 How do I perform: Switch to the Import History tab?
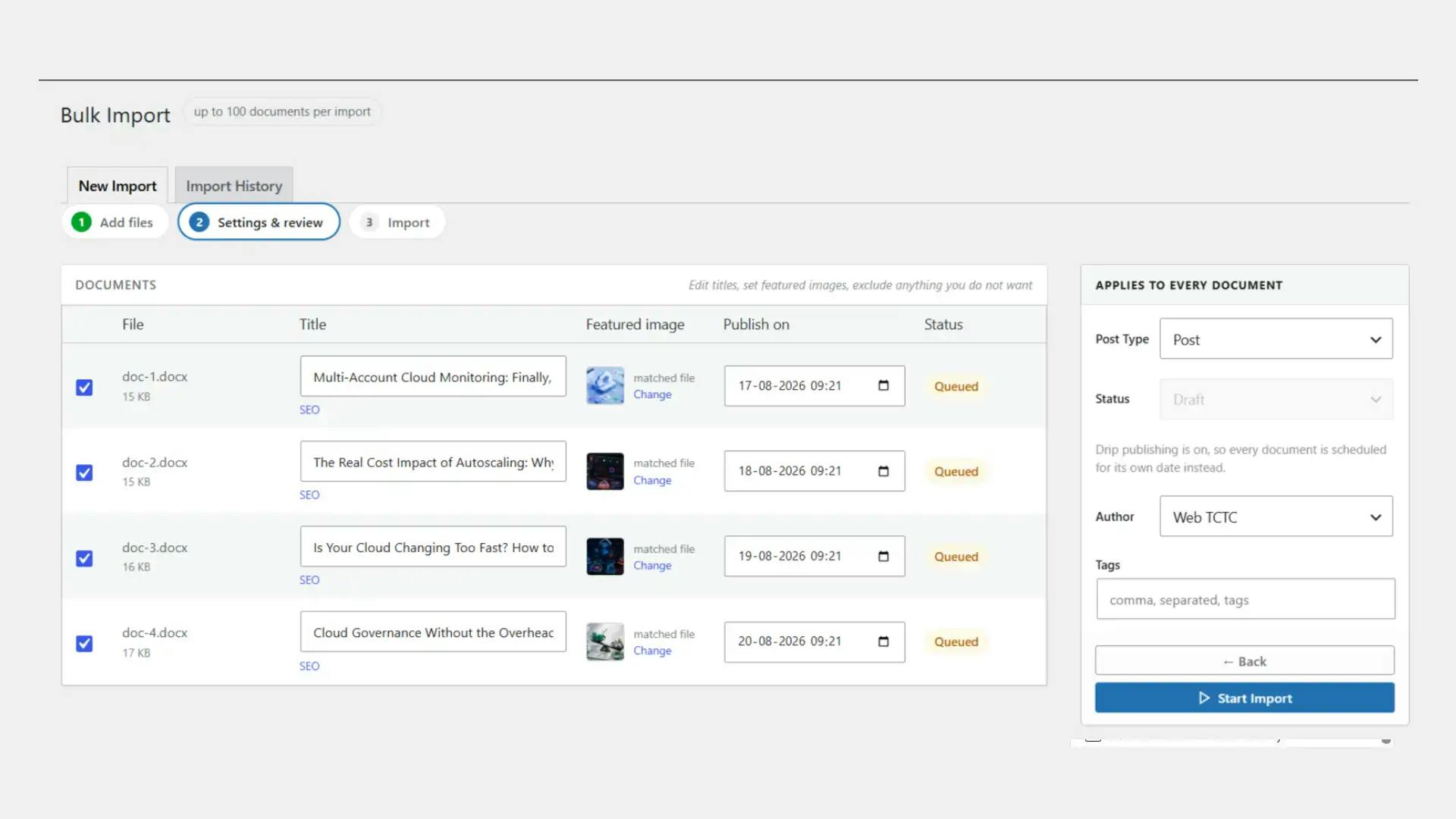click(x=234, y=186)
